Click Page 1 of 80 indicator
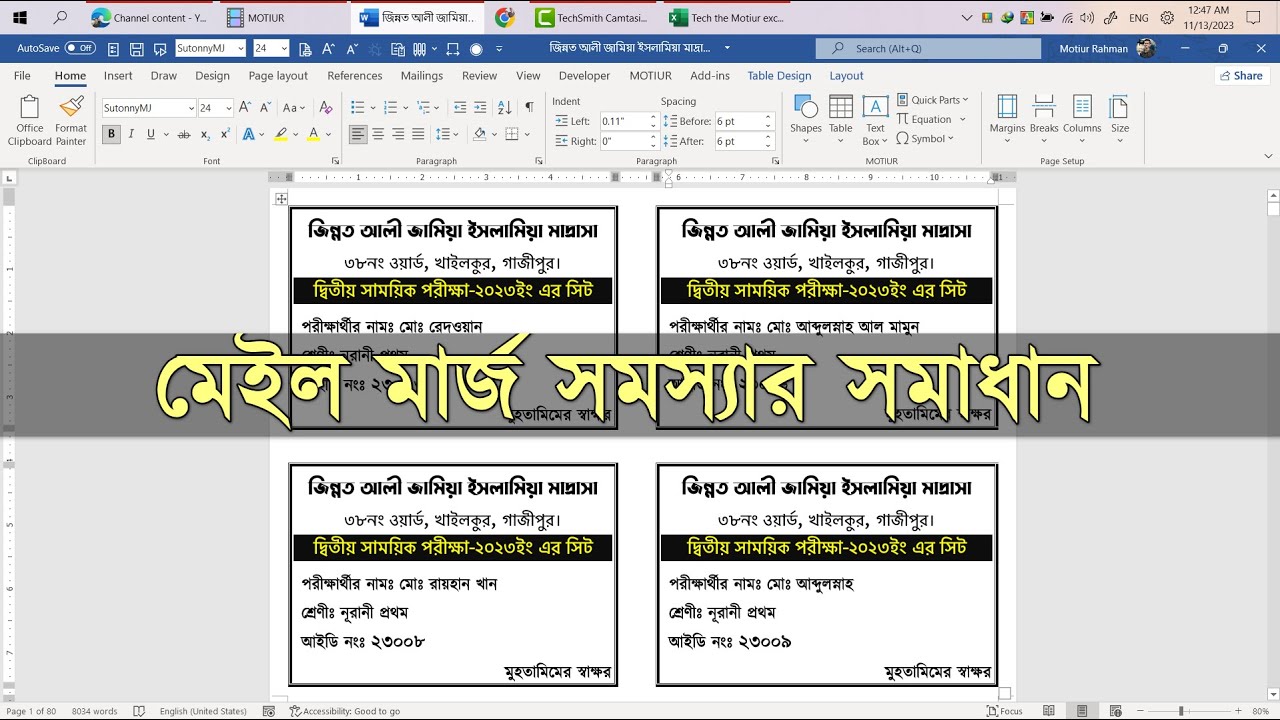Image resolution: width=1280 pixels, height=720 pixels. 32,711
